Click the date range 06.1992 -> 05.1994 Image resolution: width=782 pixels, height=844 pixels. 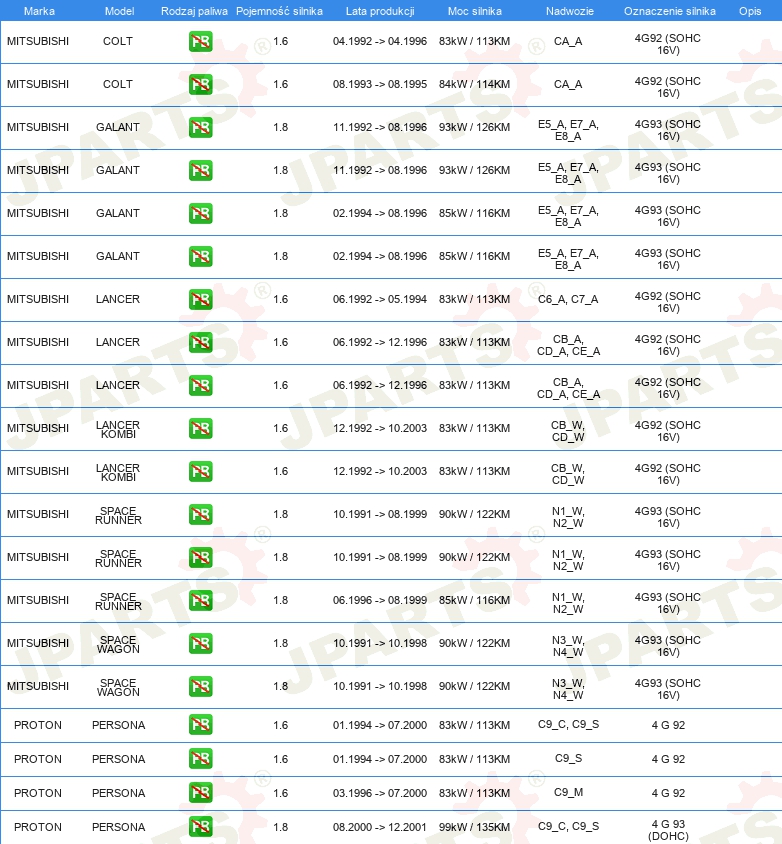tap(380, 299)
